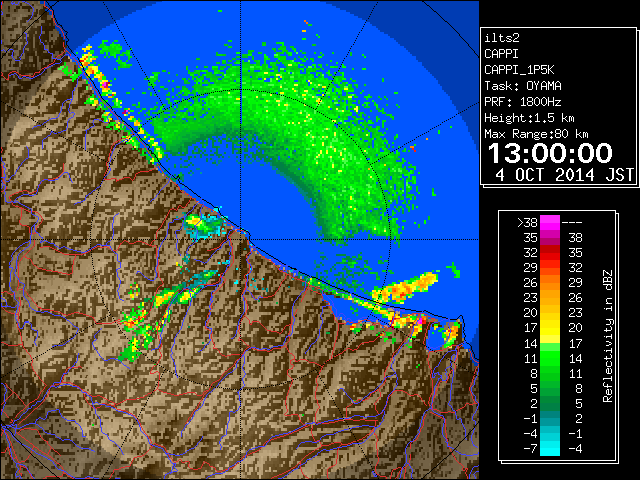Select the 'CAPPI_1P5K' product text
Screen dimensions: 640x480
(x=519, y=70)
